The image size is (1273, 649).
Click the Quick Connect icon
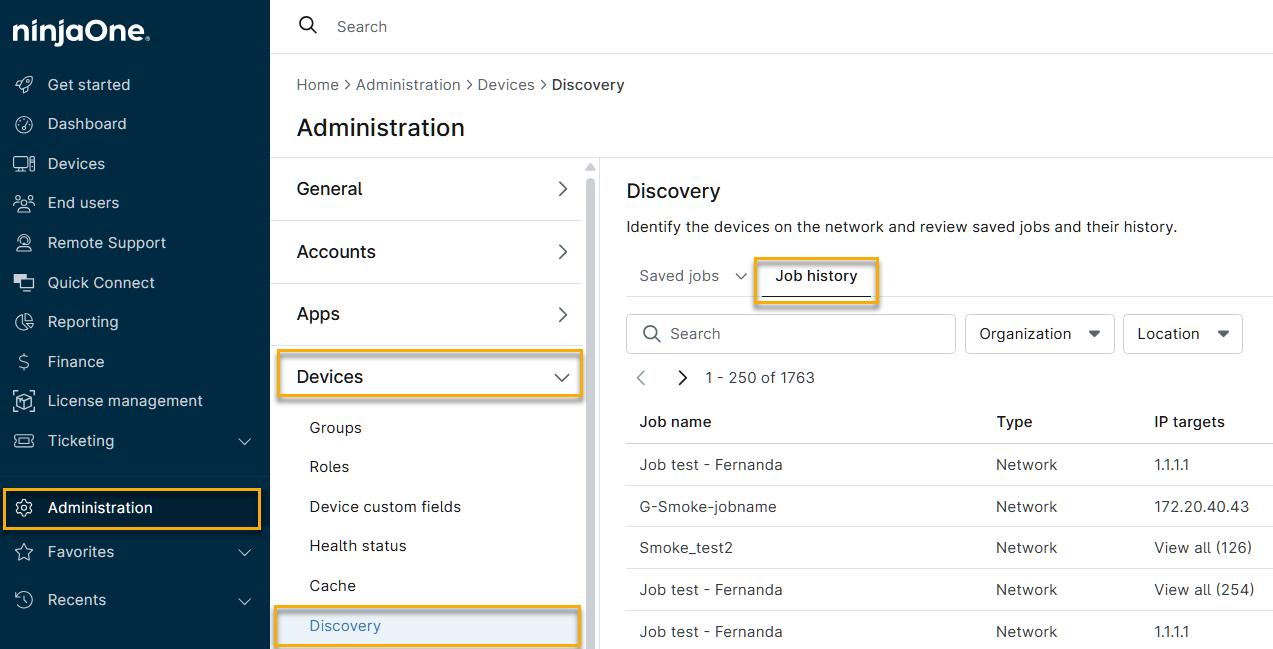24,283
